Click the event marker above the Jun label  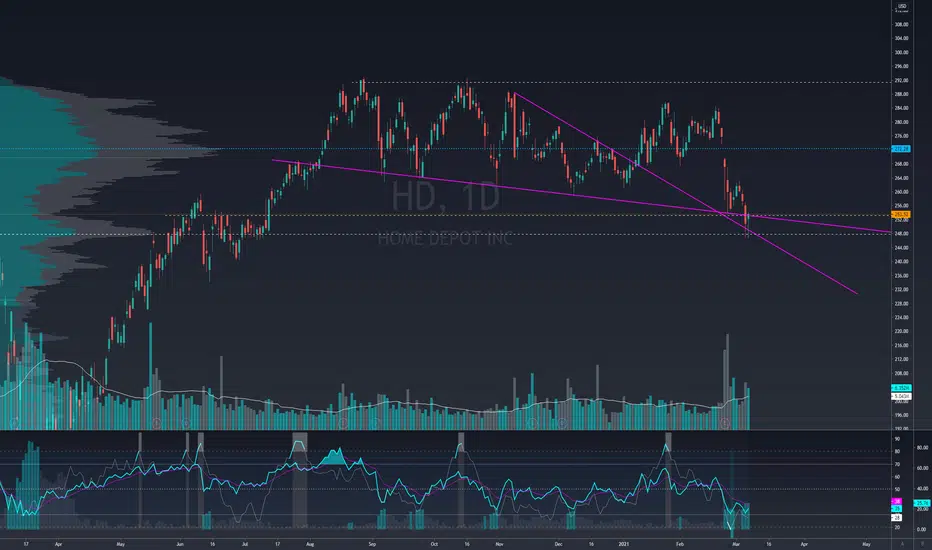click(x=186, y=423)
